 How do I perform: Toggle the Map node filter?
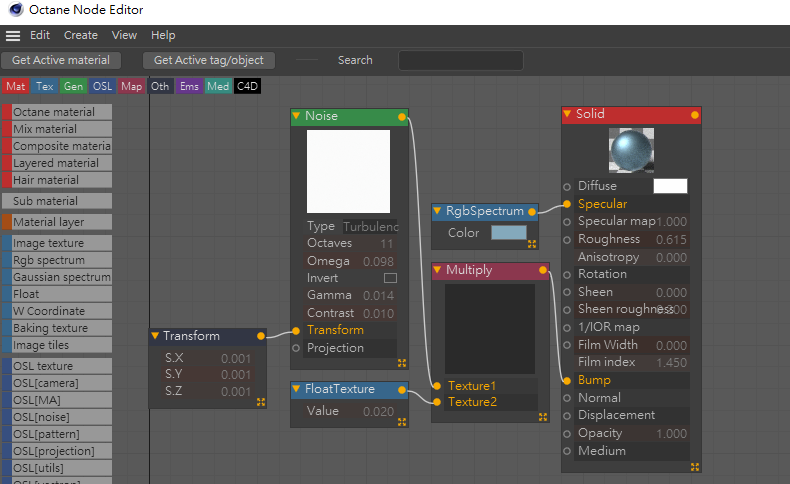131,86
